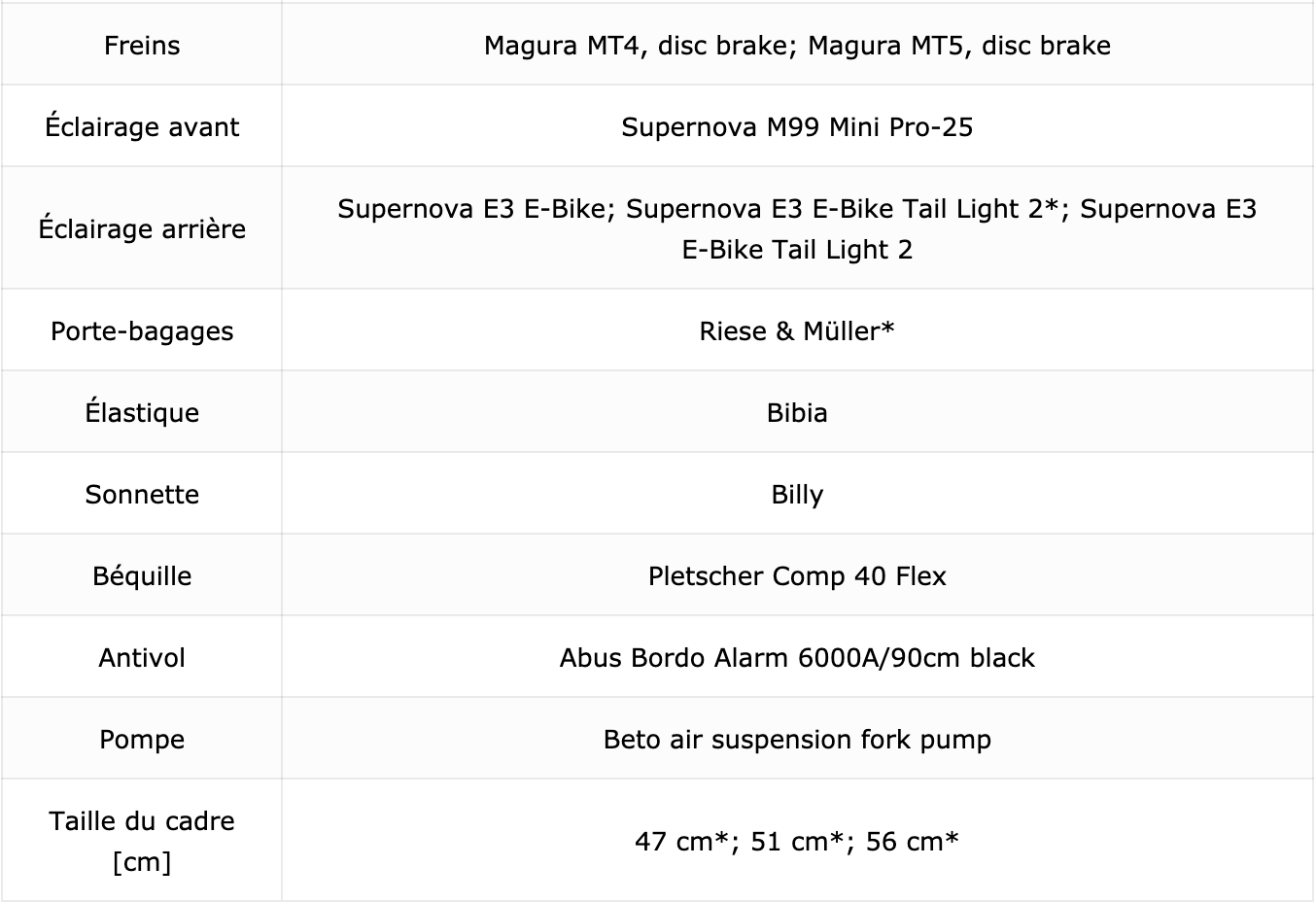Click the Freins row label
The height and width of the screenshot is (902, 1316).
(x=142, y=46)
